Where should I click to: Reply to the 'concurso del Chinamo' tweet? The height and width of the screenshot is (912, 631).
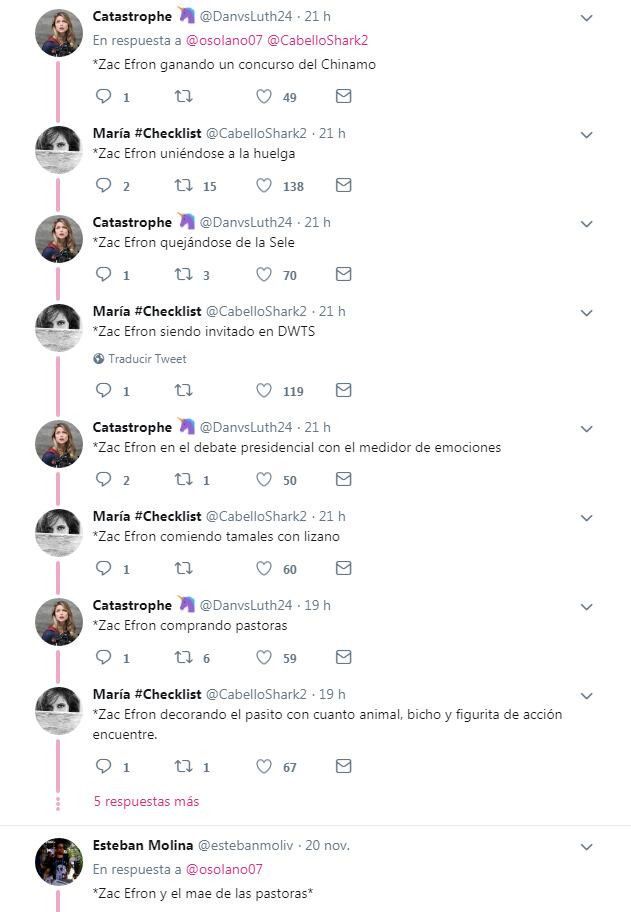[x=103, y=97]
